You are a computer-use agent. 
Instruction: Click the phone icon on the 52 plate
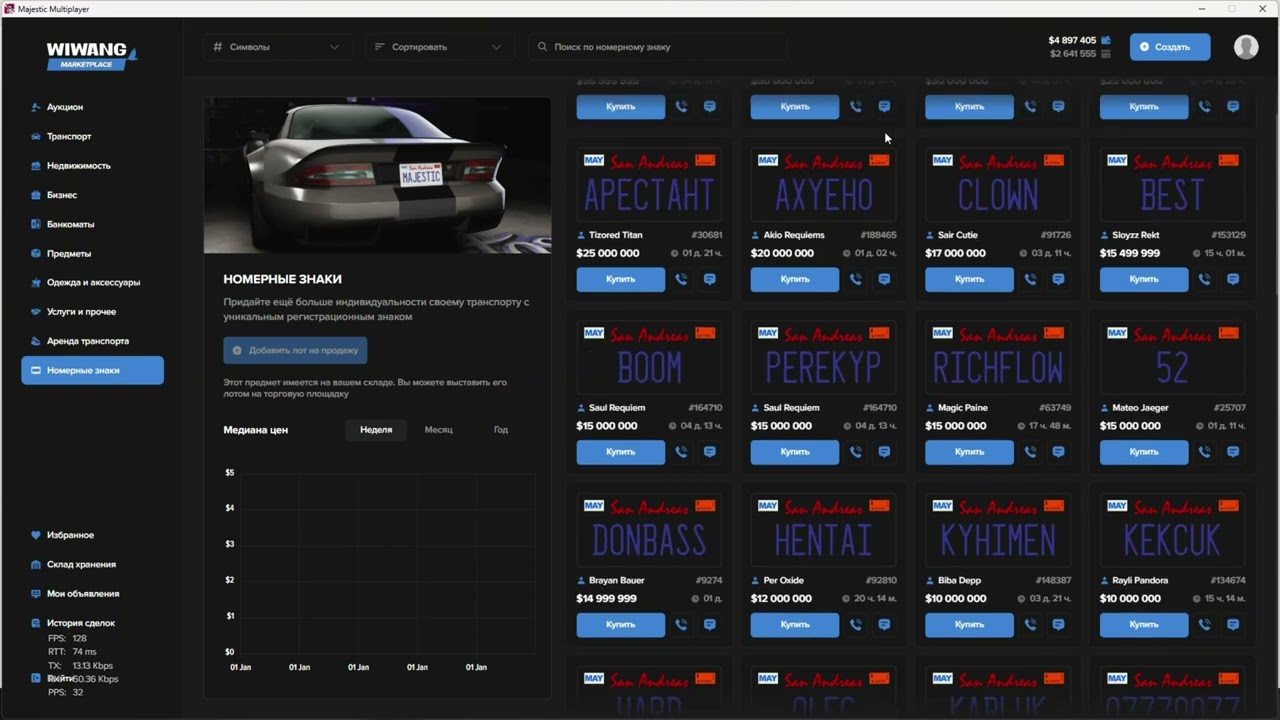click(1205, 452)
